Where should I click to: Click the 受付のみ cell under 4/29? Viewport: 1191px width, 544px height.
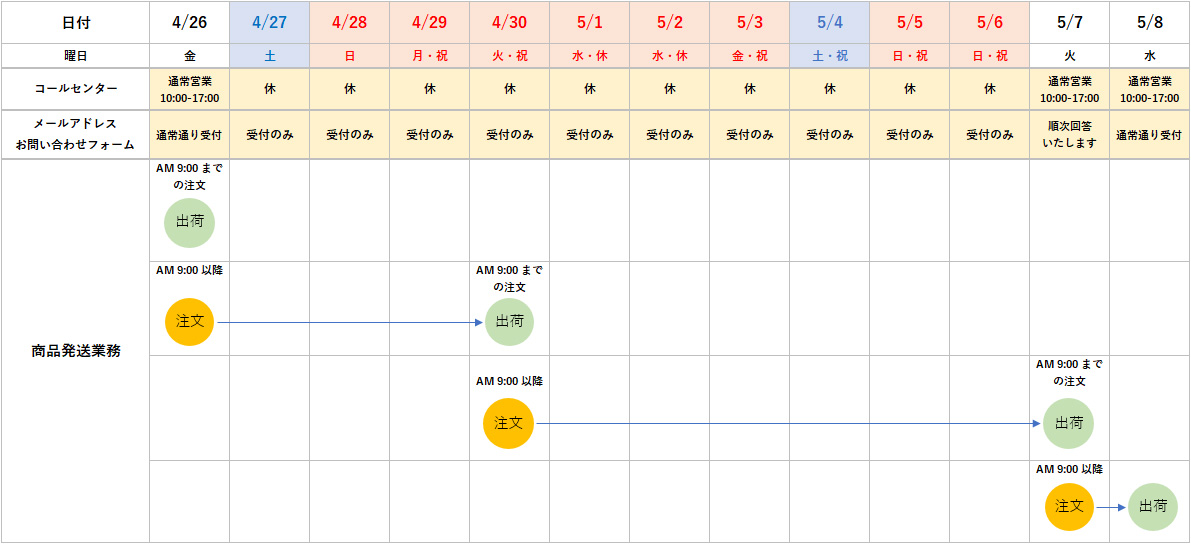point(429,134)
